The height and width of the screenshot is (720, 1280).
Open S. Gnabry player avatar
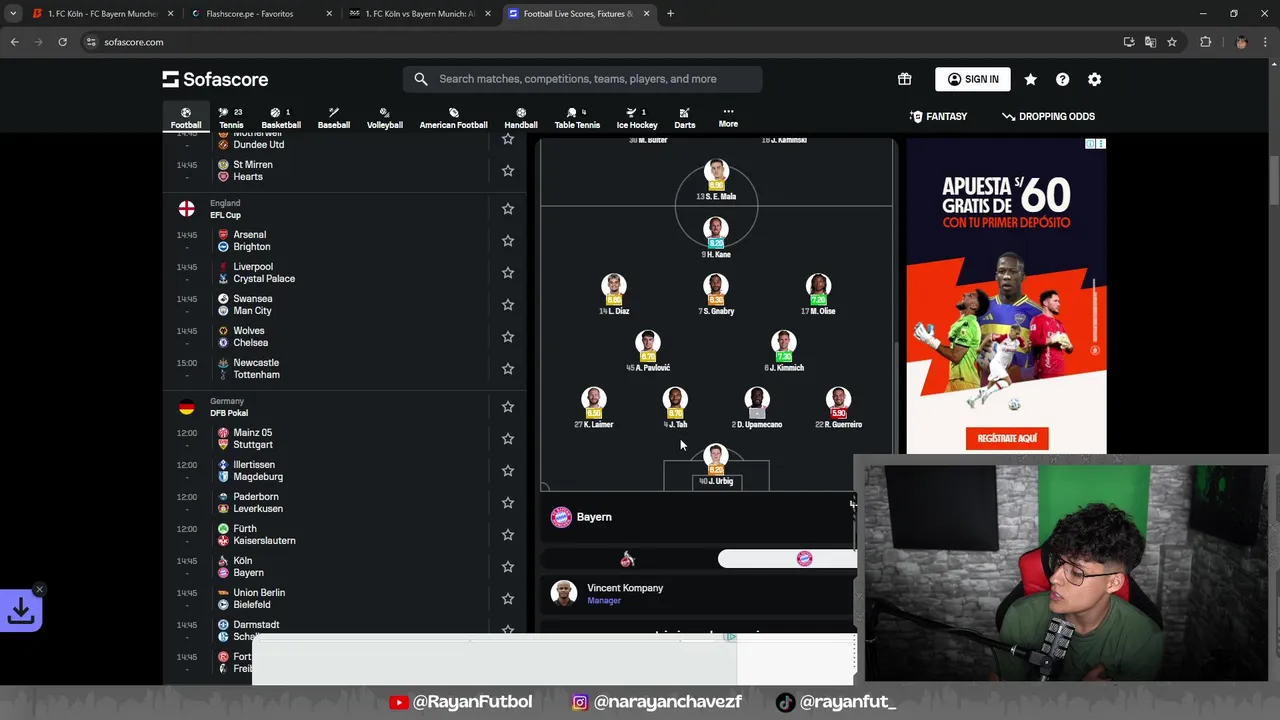pyautogui.click(x=716, y=286)
